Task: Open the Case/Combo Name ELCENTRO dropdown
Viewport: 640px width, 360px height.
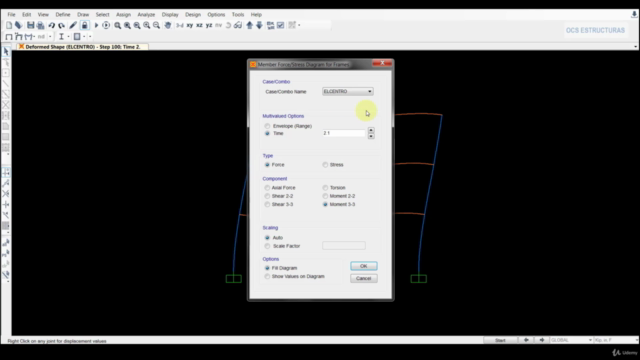Action: 347,91
